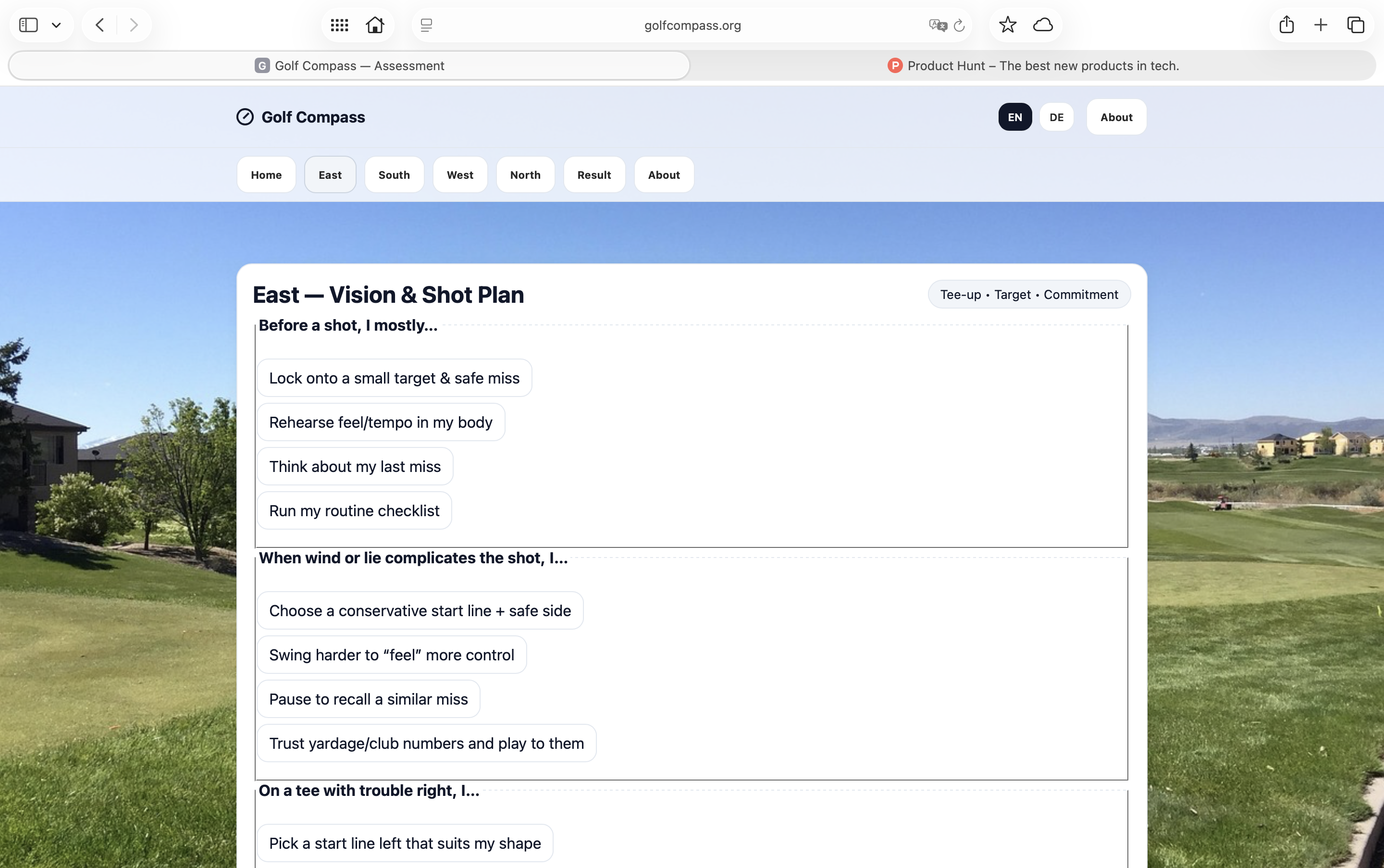
Task: Select the EN language toggle
Action: pyautogui.click(x=1014, y=117)
